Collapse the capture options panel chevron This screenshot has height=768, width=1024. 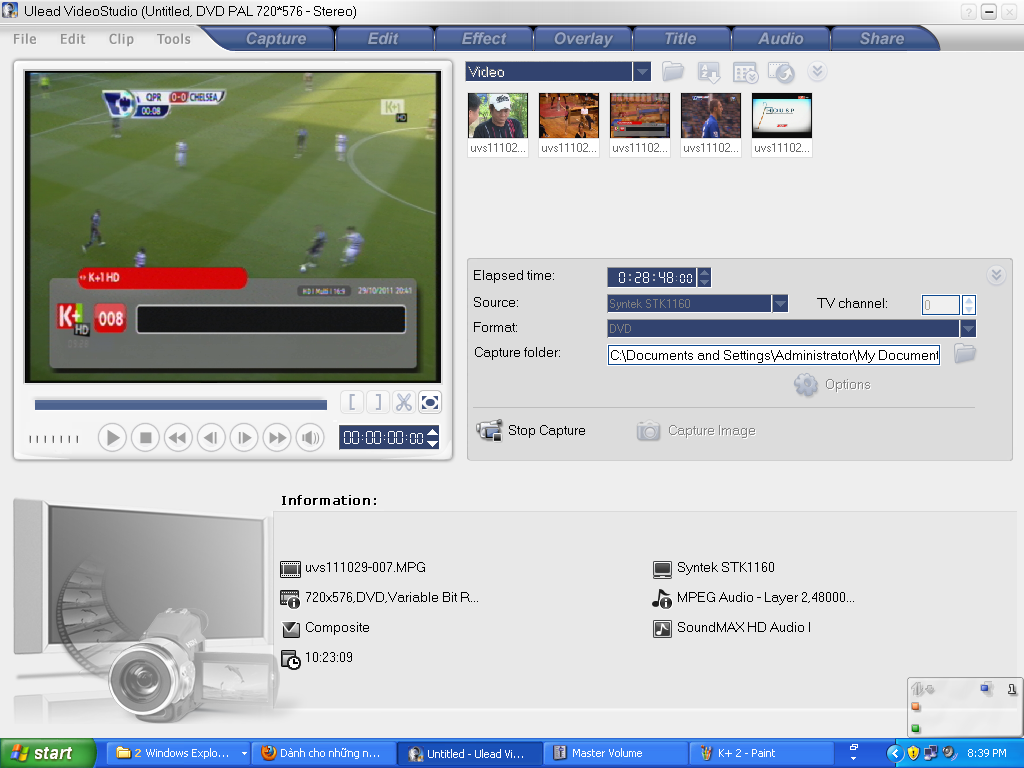point(996,275)
